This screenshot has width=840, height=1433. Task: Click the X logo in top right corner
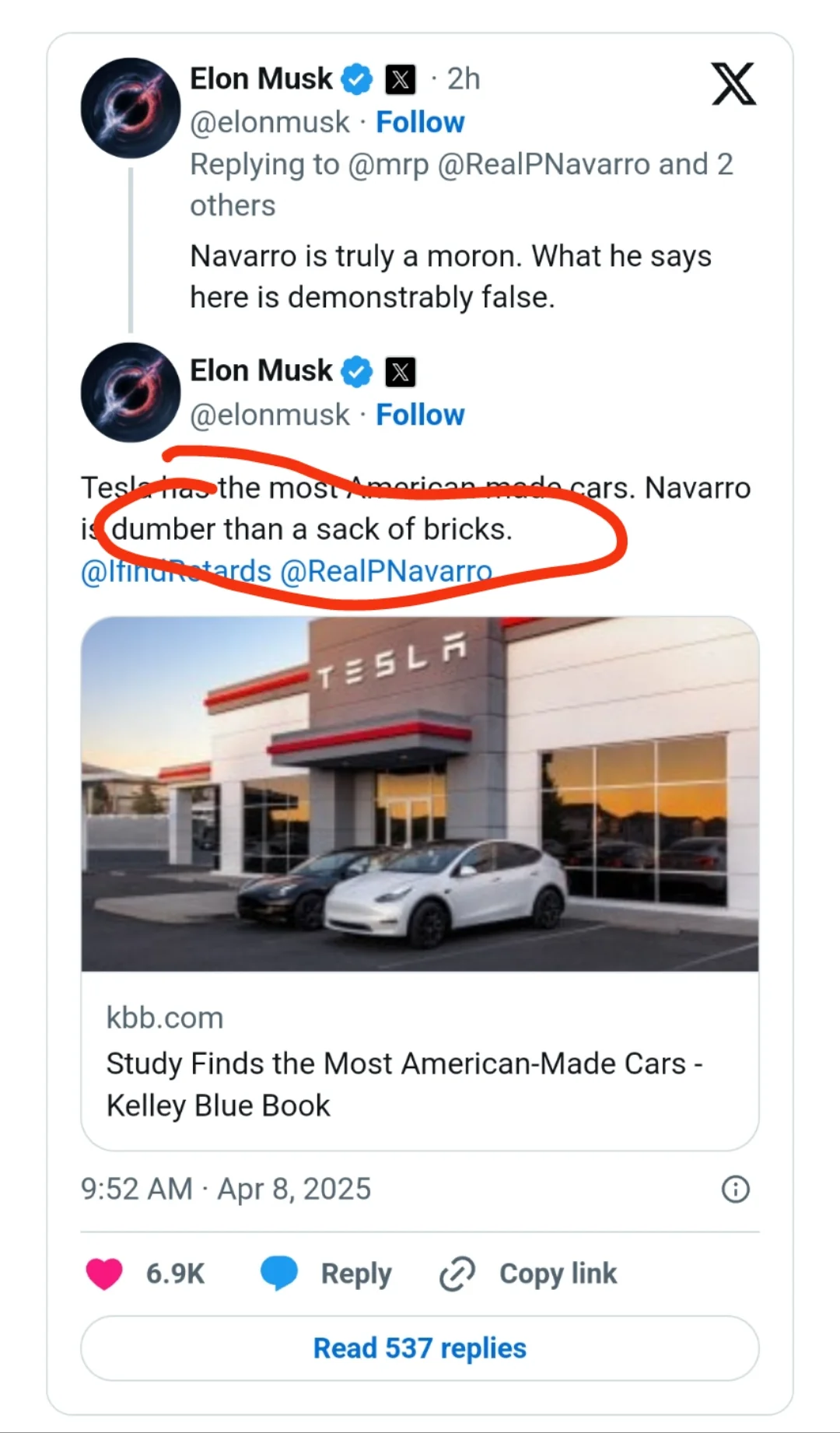[733, 84]
